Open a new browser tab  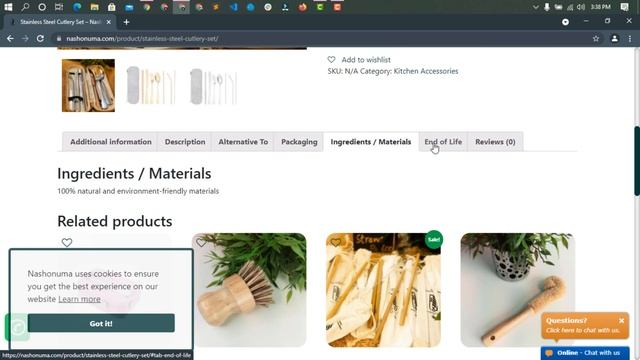pyautogui.click(x=127, y=22)
